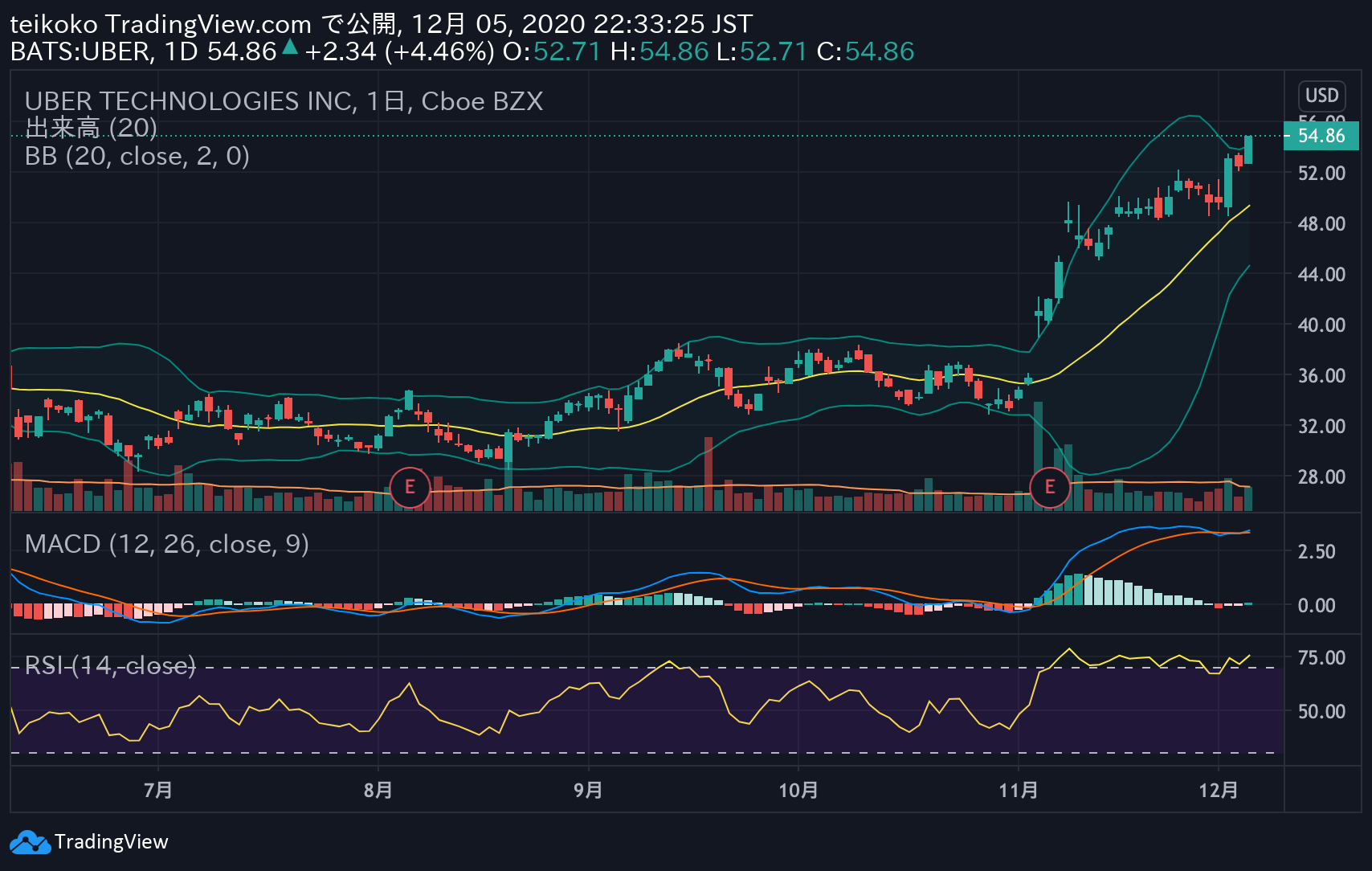Viewport: 1372px width, 871px height.
Task: Click the 9月 date axis label
Action: pyautogui.click(x=589, y=790)
